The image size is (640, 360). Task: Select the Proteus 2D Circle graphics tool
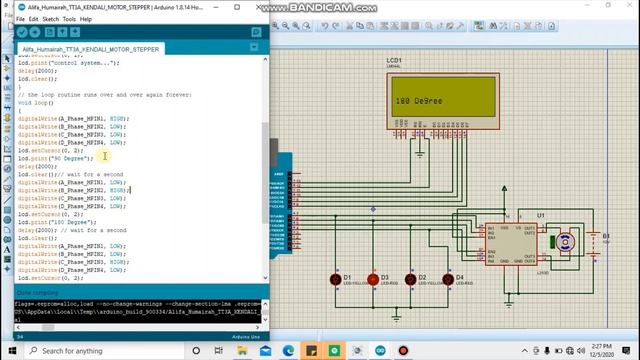[x=7, y=220]
